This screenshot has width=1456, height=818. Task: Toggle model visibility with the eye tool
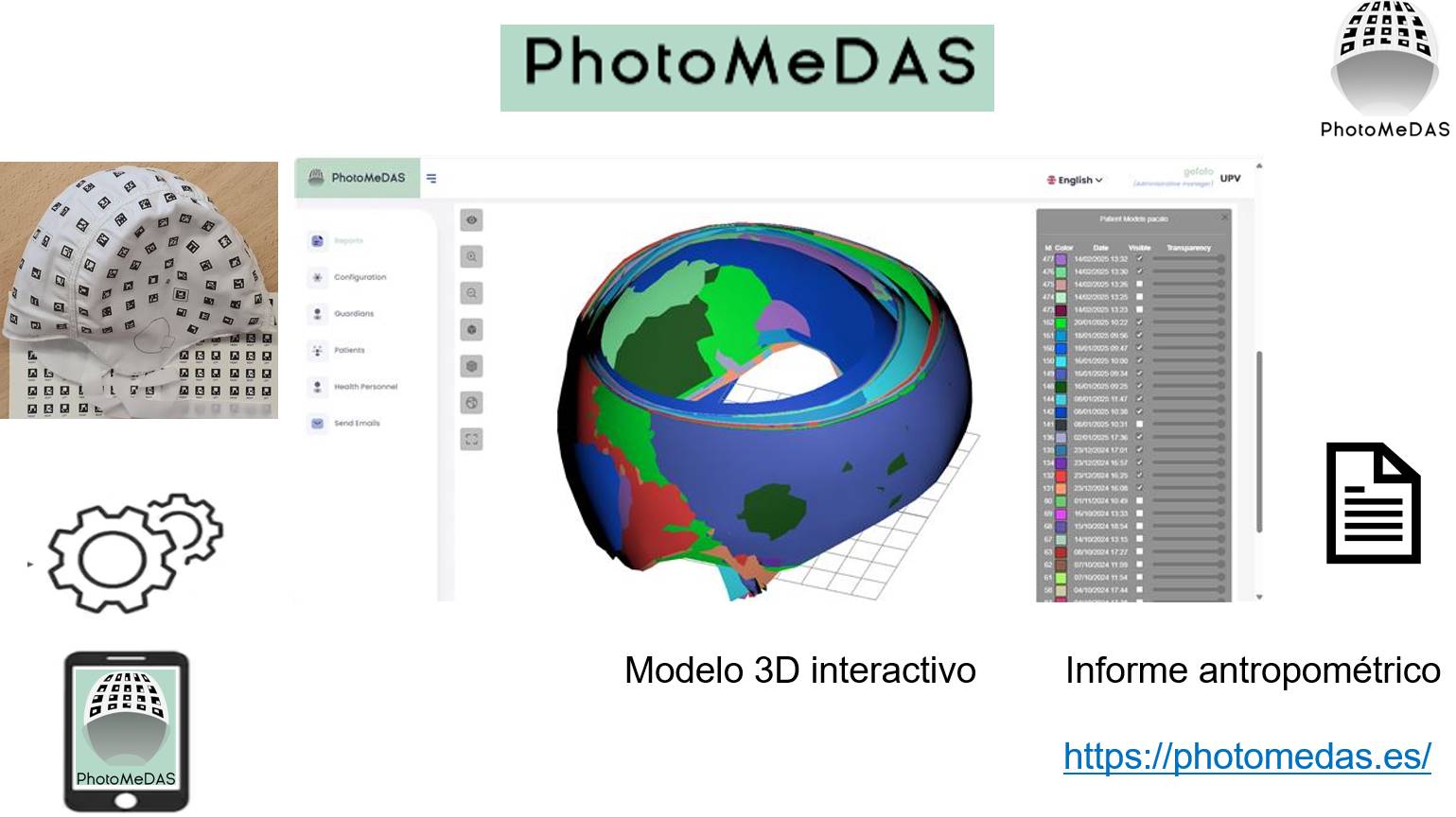471,219
